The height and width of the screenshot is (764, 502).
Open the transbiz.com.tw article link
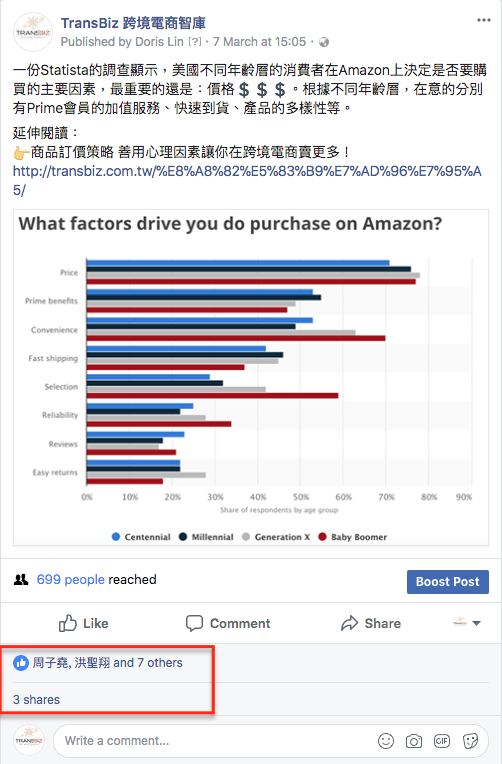pos(247,180)
